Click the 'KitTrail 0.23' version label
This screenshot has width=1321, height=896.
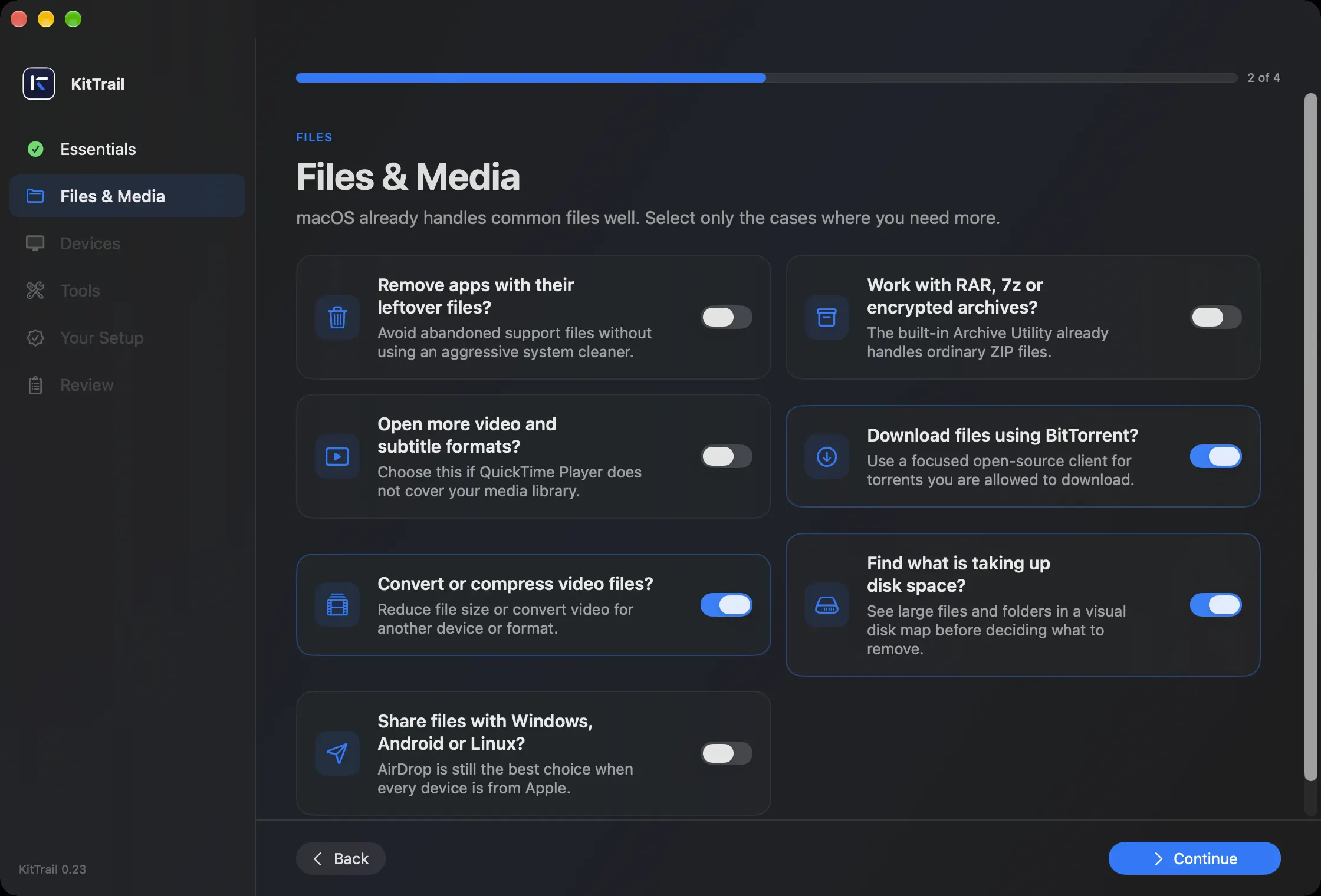52,869
